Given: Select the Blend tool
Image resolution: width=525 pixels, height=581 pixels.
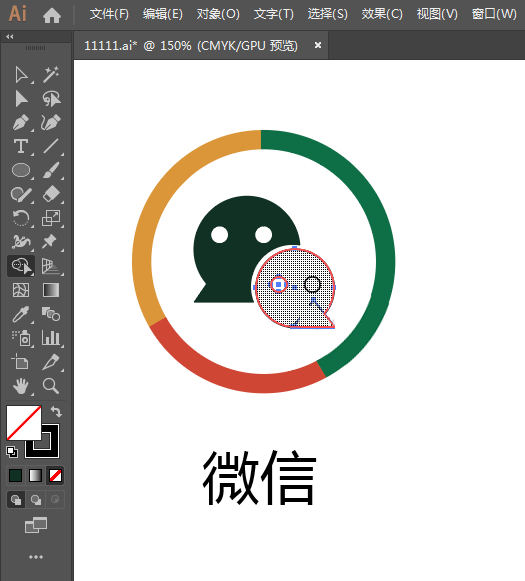Looking at the screenshot, I should (x=51, y=314).
